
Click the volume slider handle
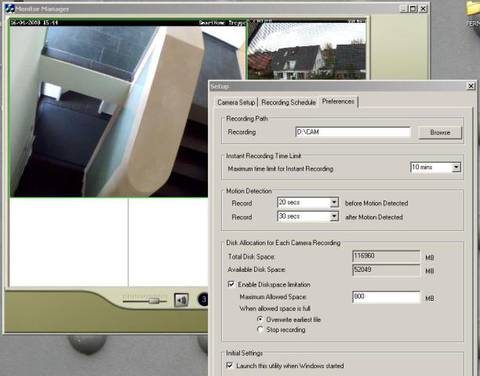(x=153, y=301)
